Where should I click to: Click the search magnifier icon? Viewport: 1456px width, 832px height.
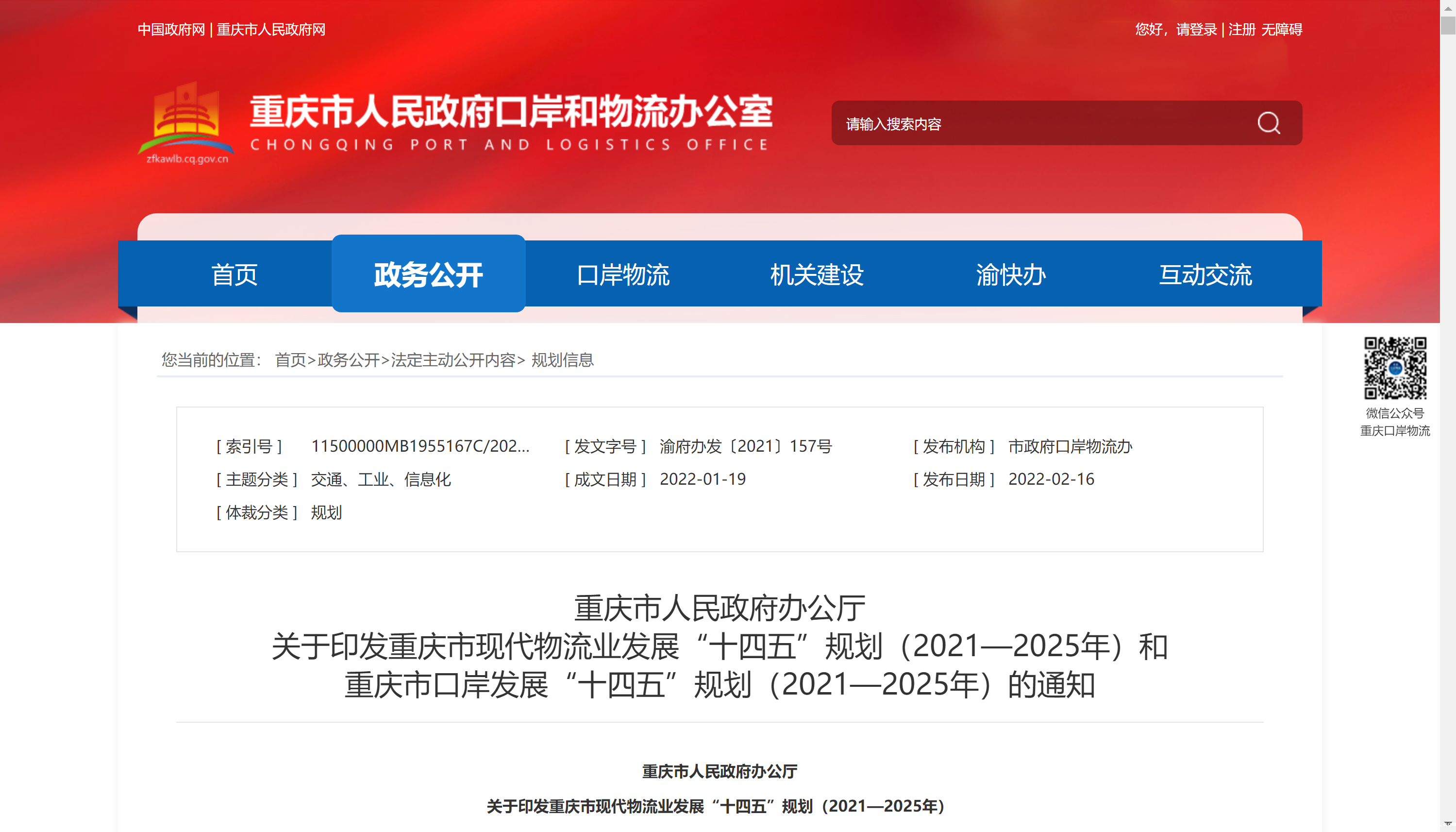1268,123
